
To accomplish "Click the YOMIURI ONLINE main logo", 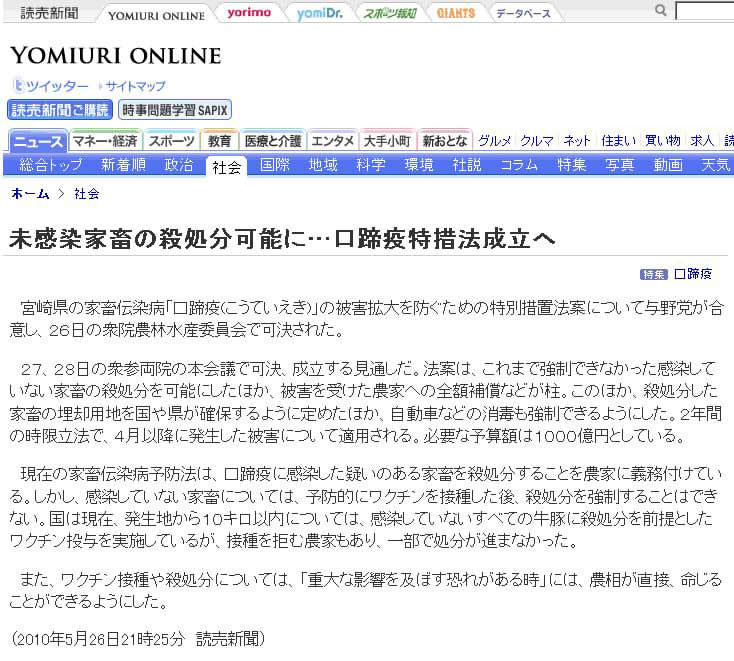I will point(115,56).
